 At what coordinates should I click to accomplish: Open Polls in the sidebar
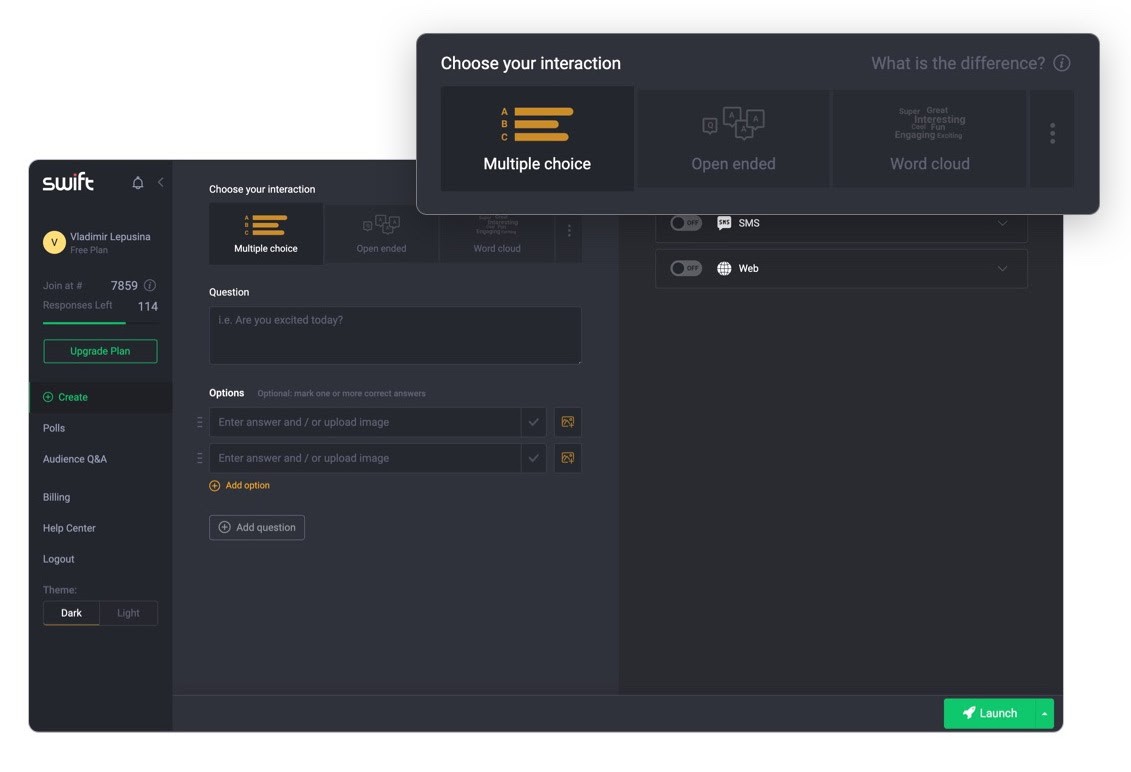pos(54,428)
